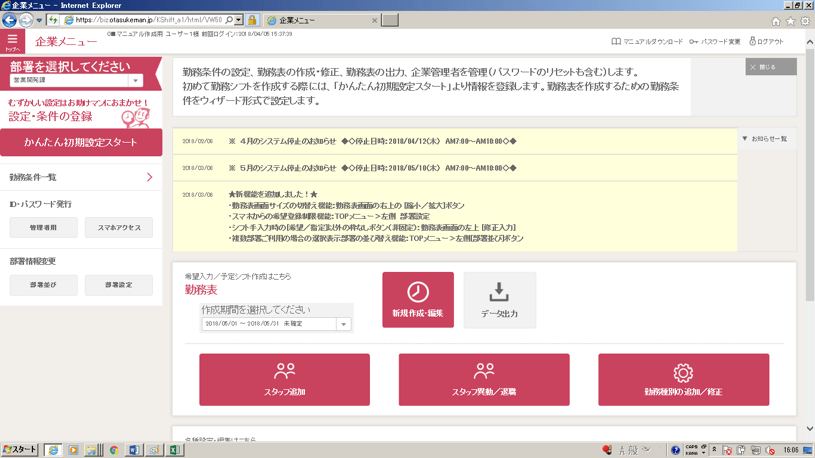This screenshot has width=815, height=458.
Task: Open the スタッフ異動／退職 tile
Action: pyautogui.click(x=484, y=379)
